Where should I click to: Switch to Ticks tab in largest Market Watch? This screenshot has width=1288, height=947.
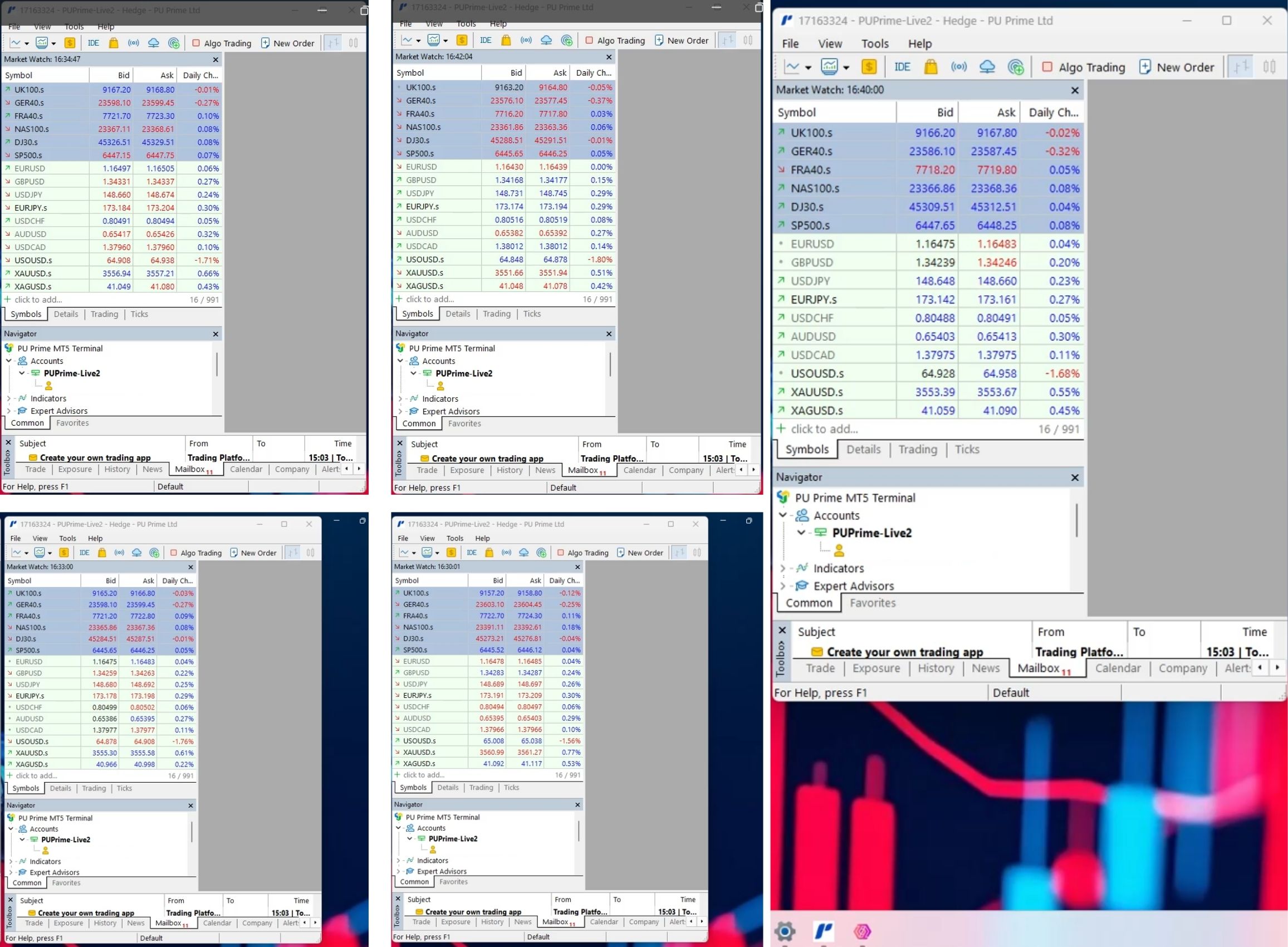tap(967, 450)
